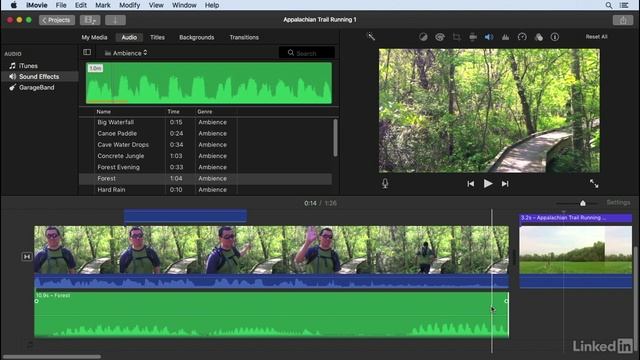Open Spotlight search in menu bar
The width and height of the screenshot is (640, 360).
pyautogui.click(x=609, y=5)
